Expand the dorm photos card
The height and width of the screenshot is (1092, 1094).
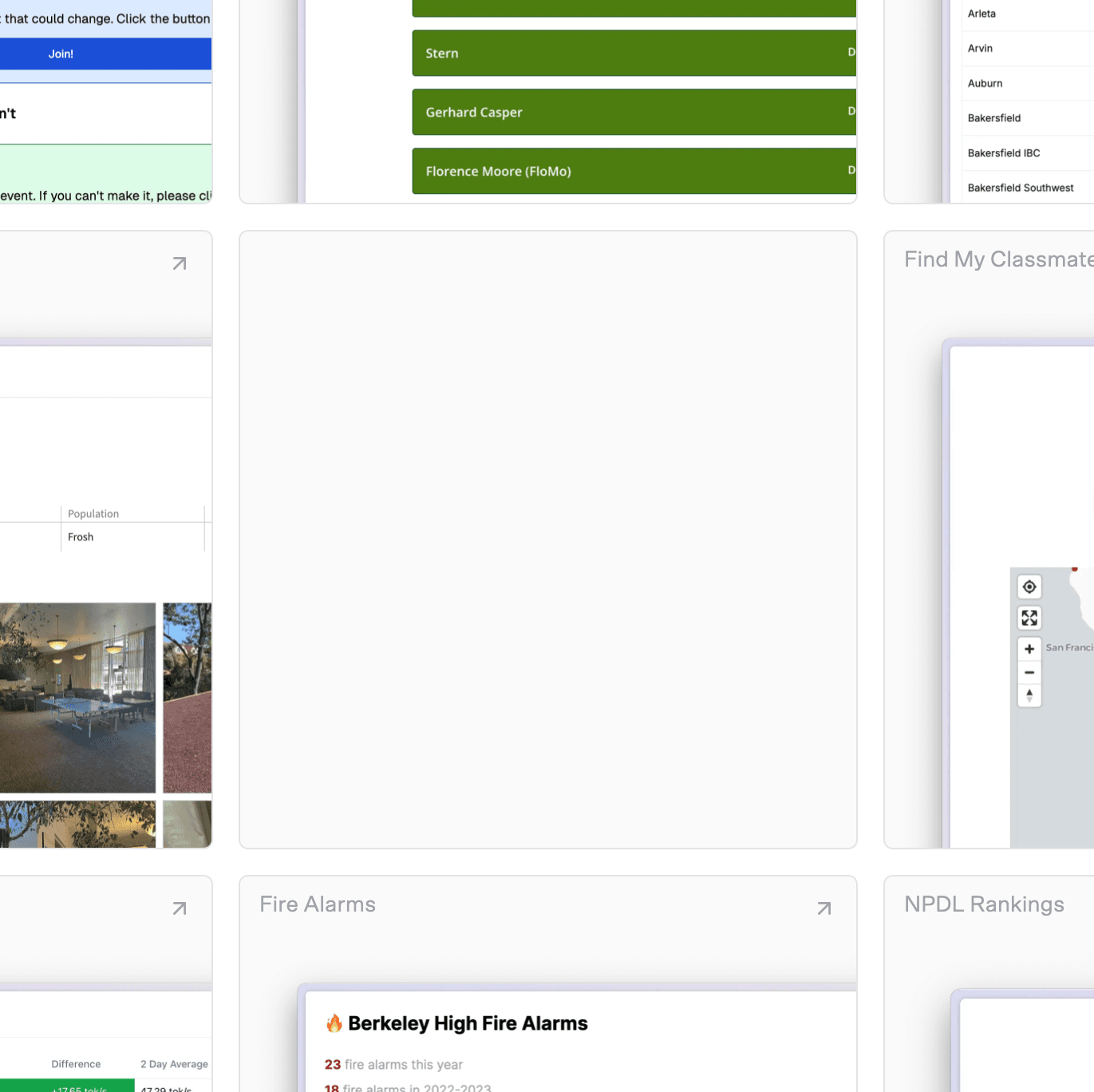[x=179, y=262]
